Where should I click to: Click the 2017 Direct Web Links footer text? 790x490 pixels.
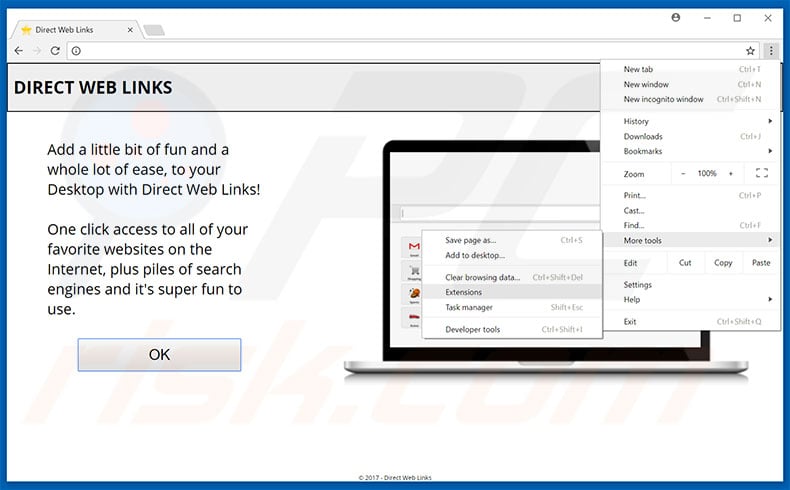tap(395, 477)
